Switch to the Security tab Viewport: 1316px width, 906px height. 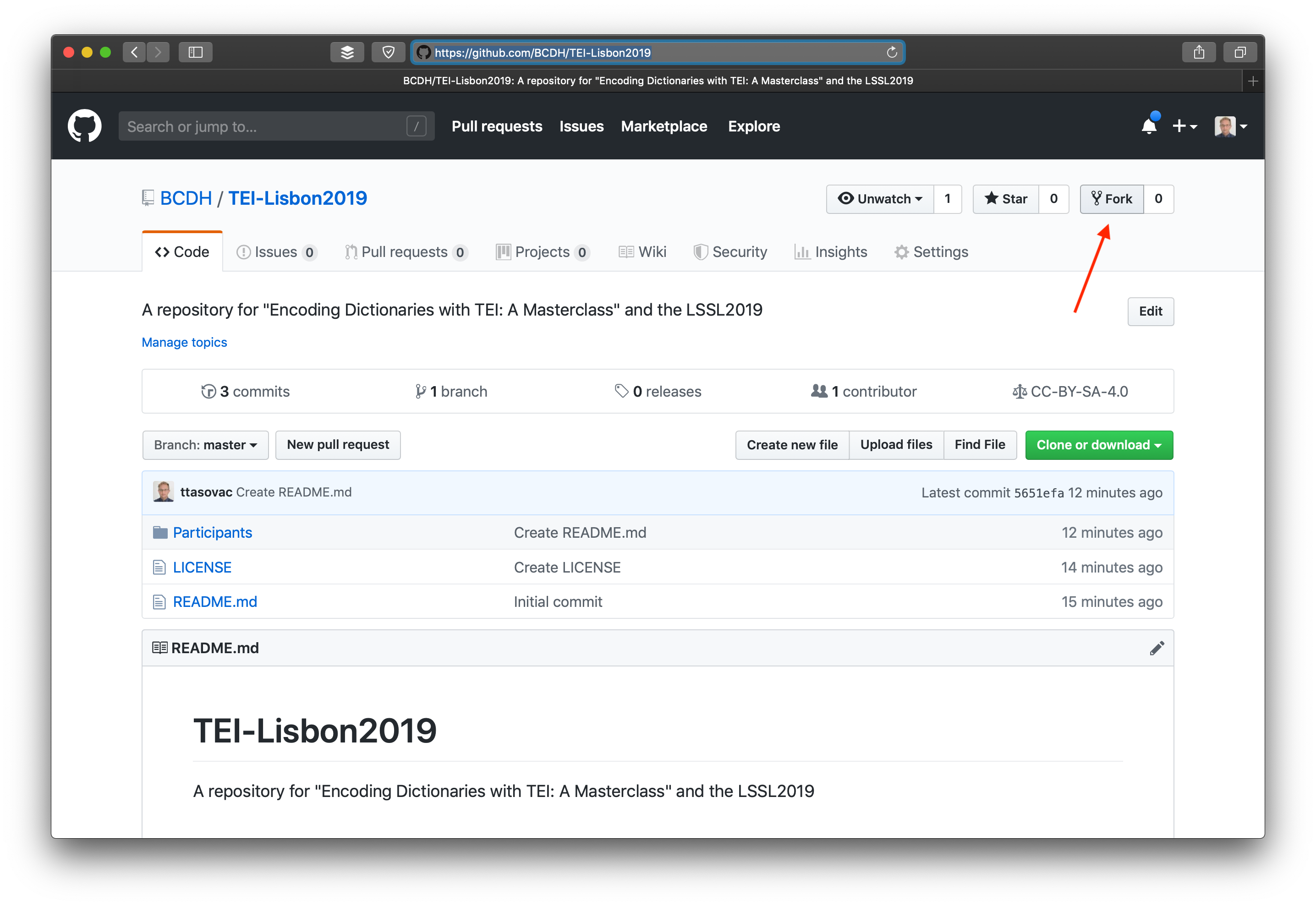coord(730,252)
